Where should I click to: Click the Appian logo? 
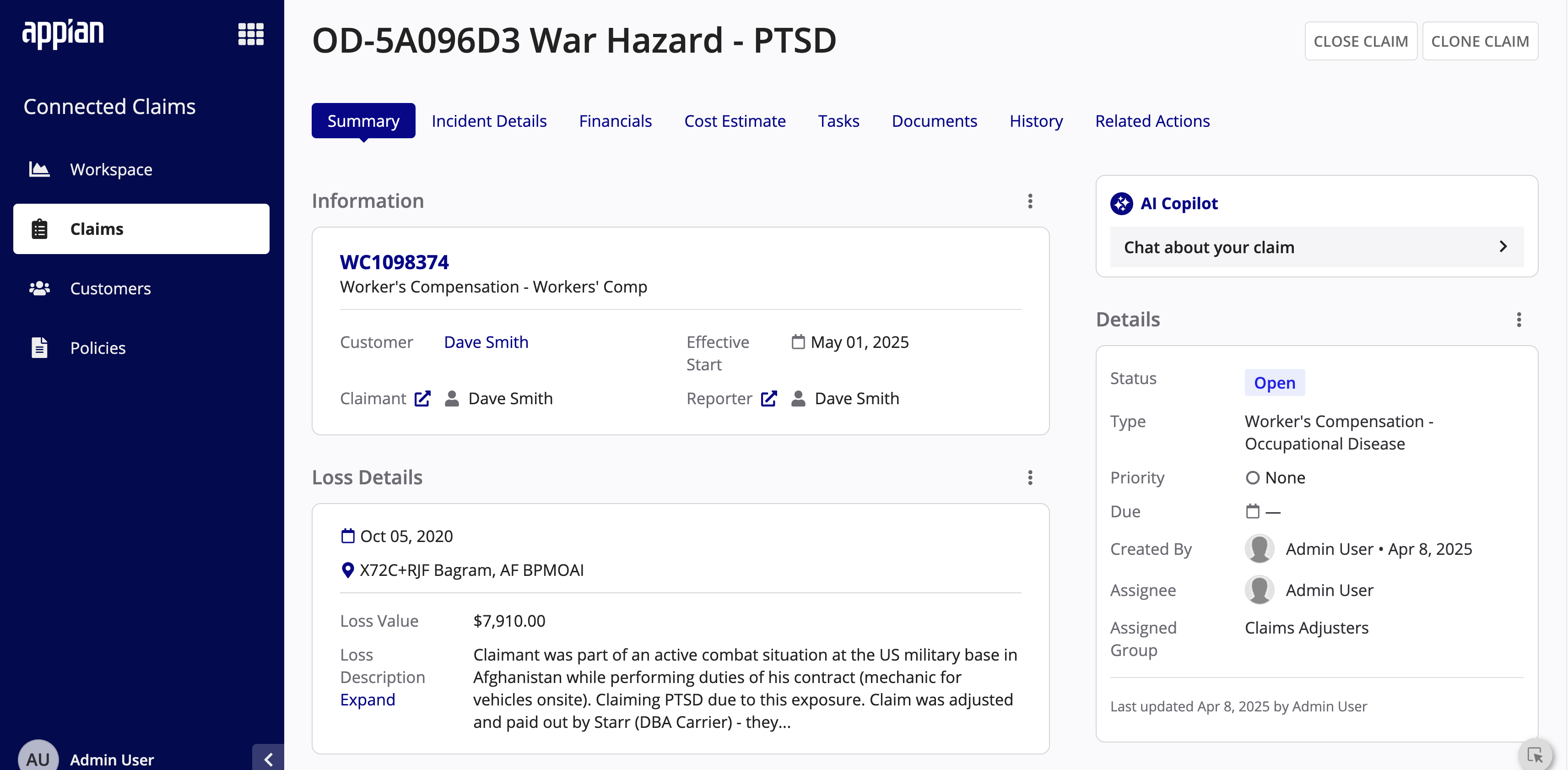(63, 33)
